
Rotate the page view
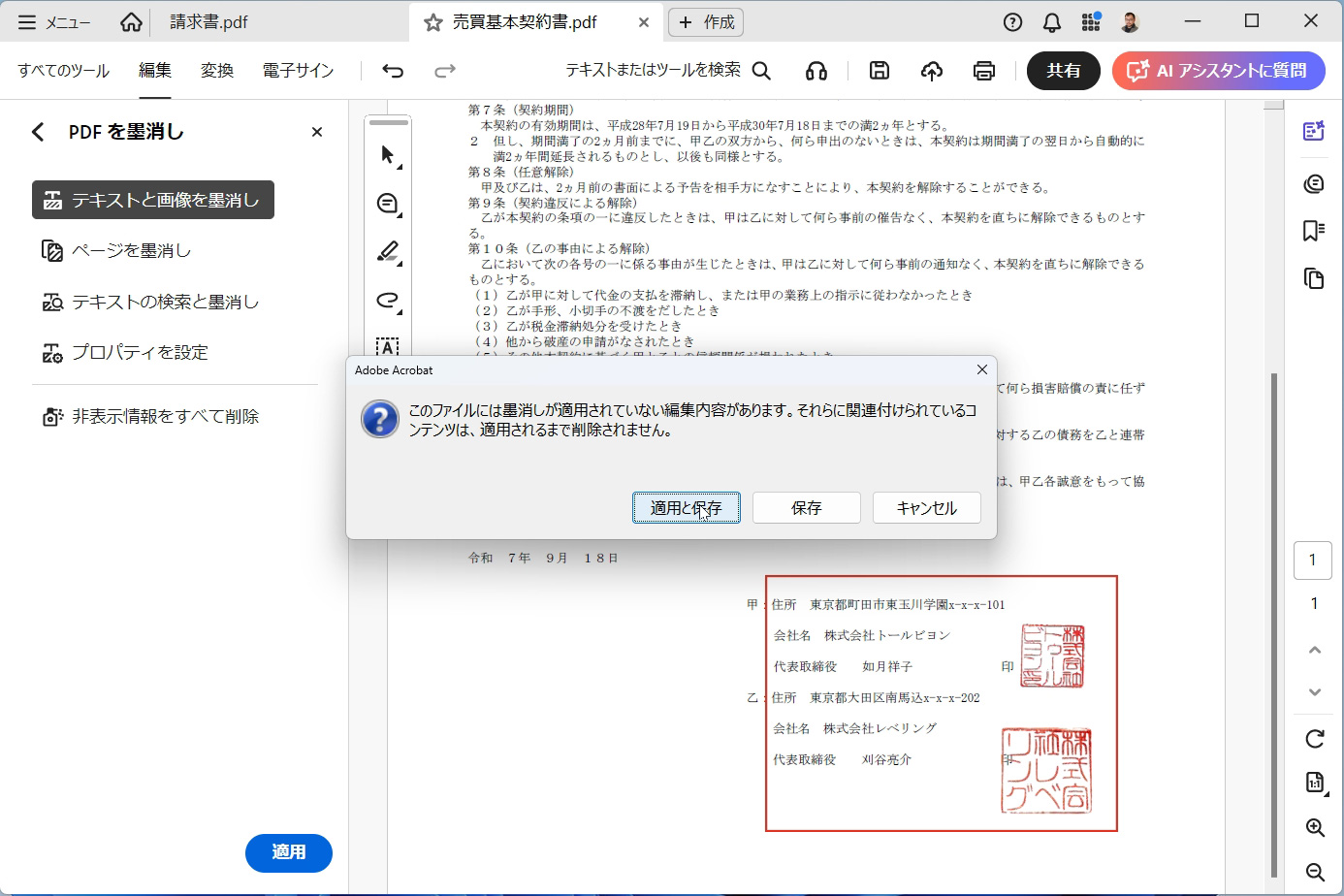point(1315,739)
